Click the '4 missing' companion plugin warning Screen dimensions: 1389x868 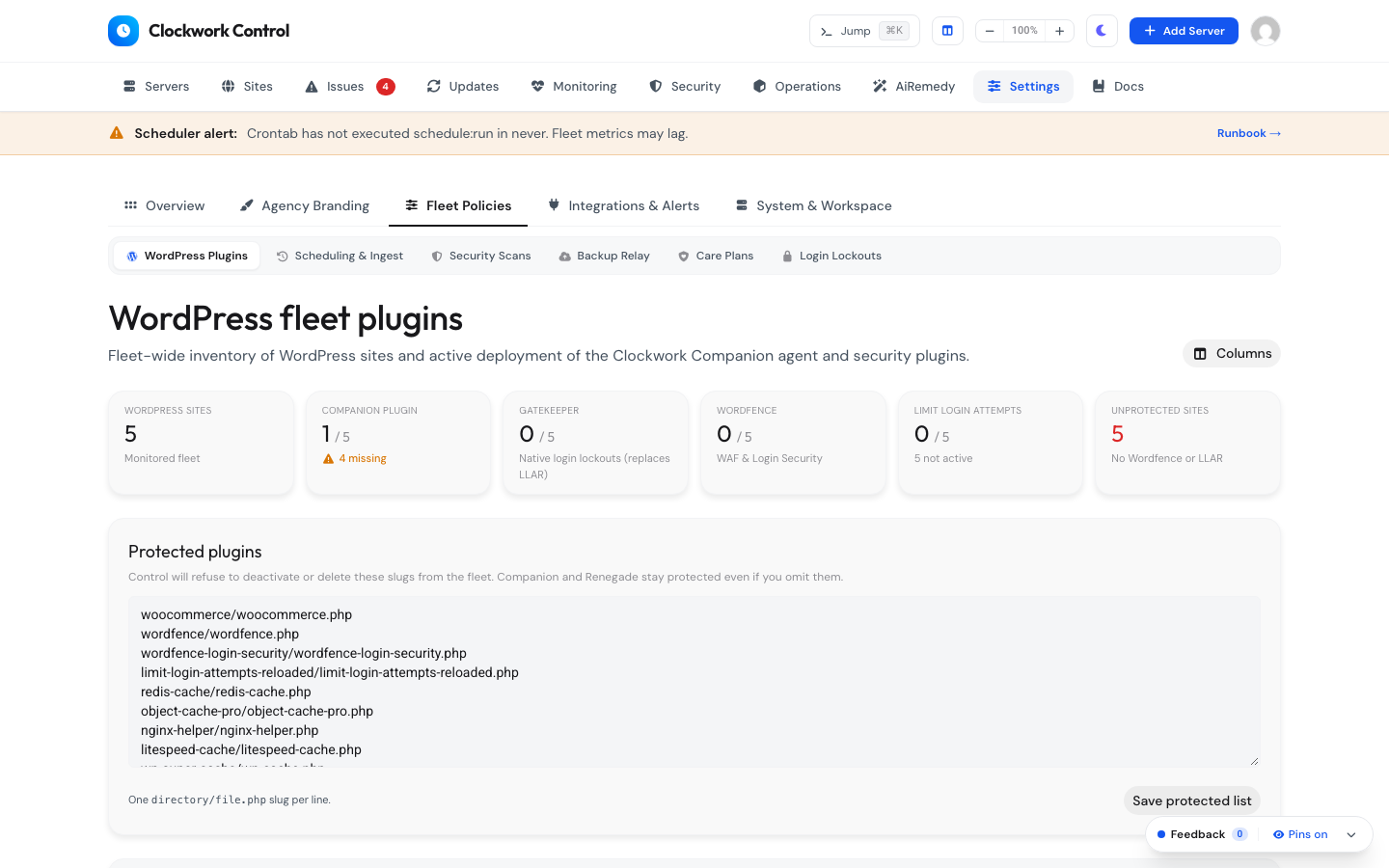[355, 459]
